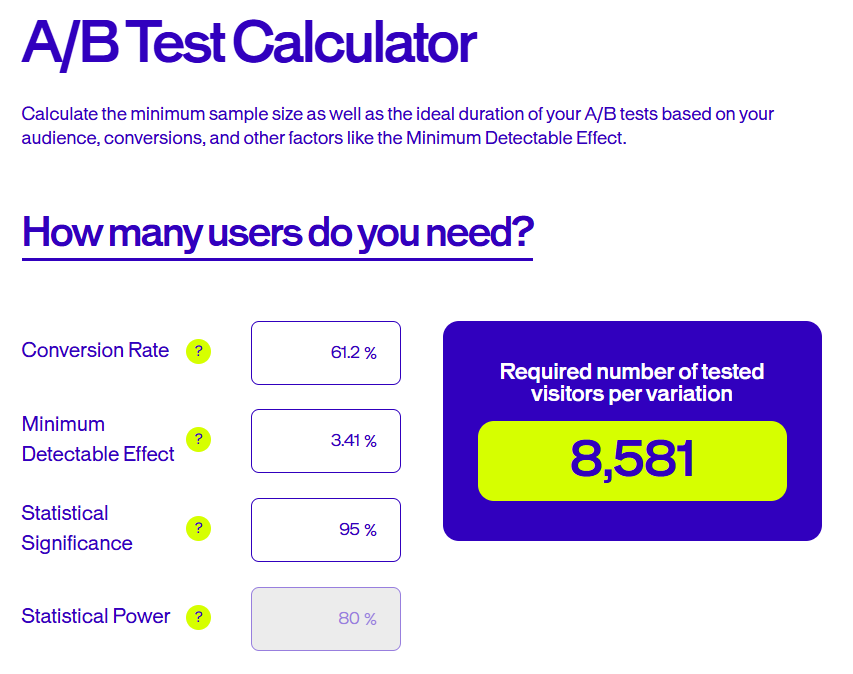The image size is (853, 674).
Task: Click the Statistical Power label
Action: [x=96, y=616]
